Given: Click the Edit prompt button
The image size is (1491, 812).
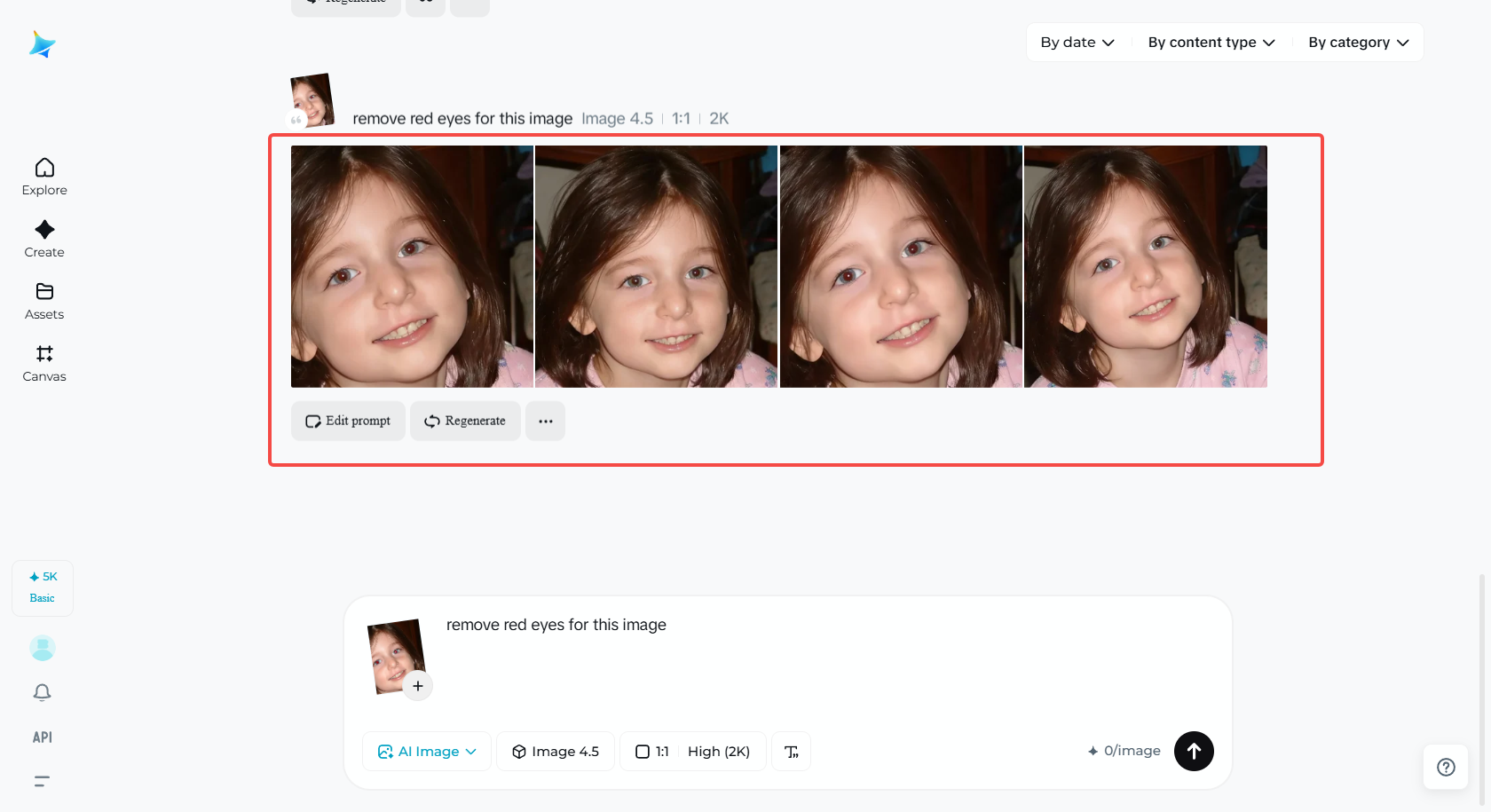Looking at the screenshot, I should point(347,421).
